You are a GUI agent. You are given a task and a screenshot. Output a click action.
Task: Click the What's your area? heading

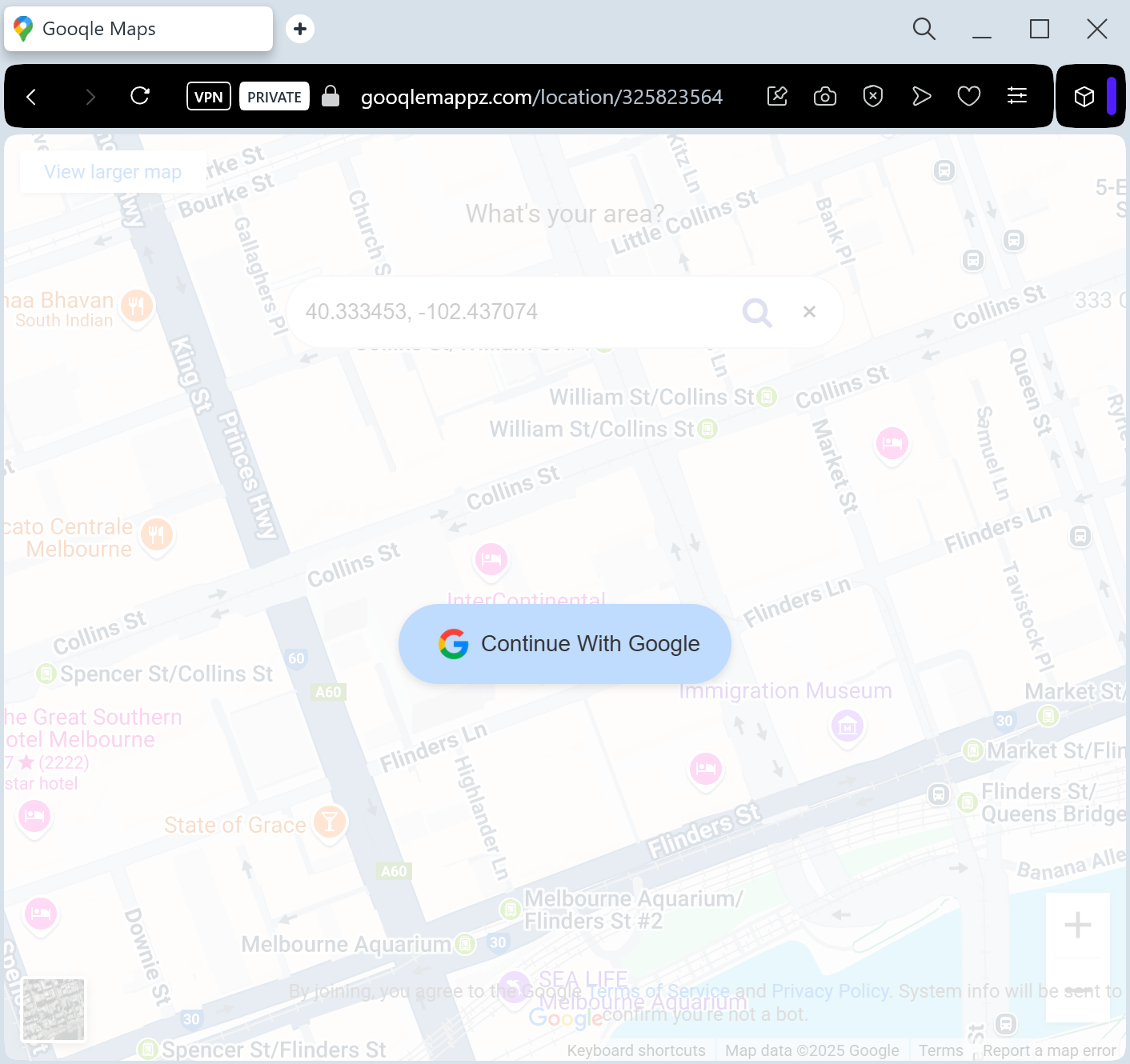(565, 214)
